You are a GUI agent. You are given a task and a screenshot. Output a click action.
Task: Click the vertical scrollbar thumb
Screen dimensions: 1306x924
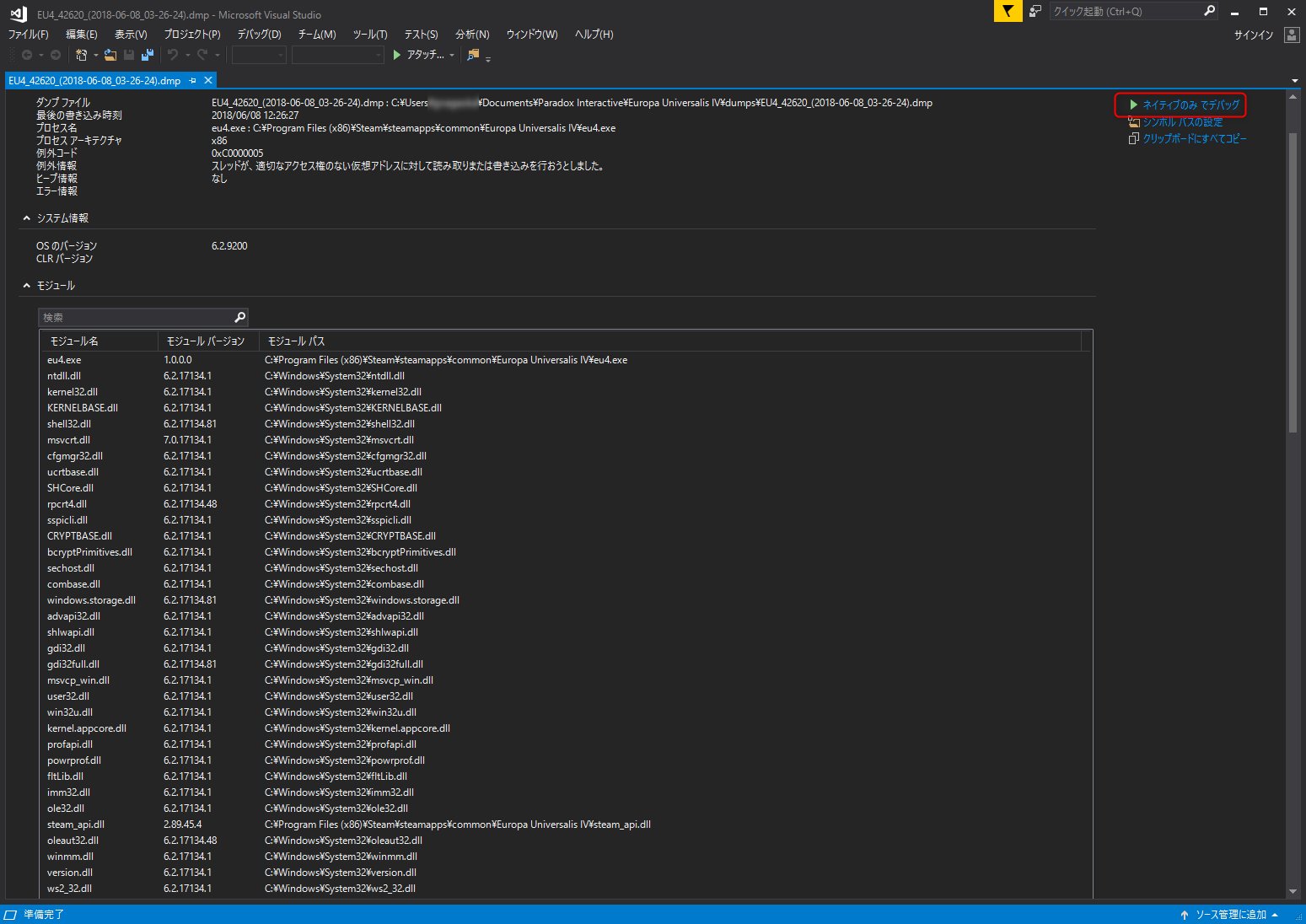coord(1293,282)
